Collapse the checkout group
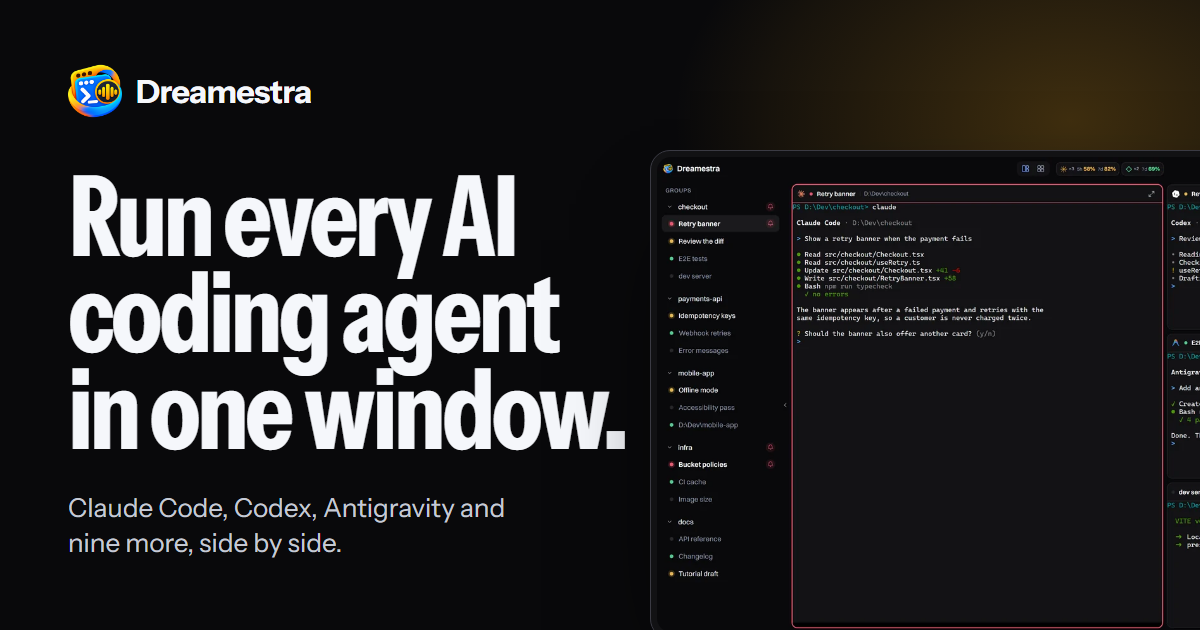This screenshot has width=1200, height=630. pos(669,207)
